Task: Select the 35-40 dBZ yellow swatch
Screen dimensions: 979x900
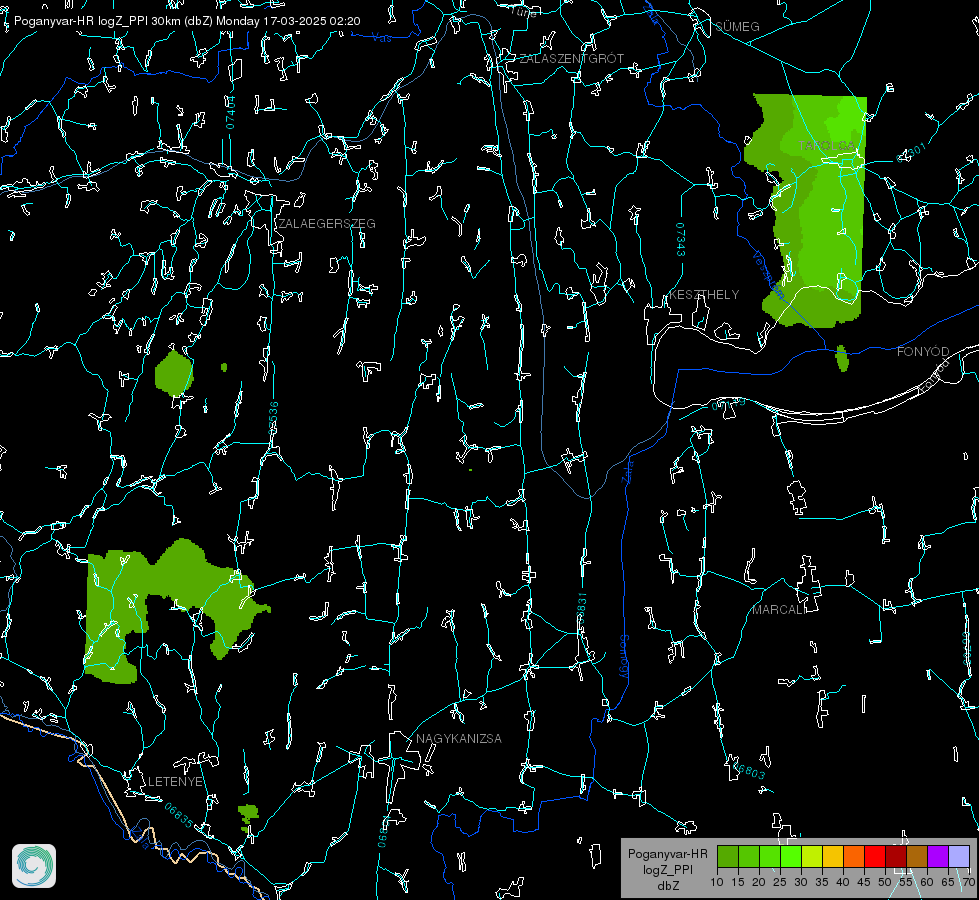Action: pyautogui.click(x=833, y=856)
